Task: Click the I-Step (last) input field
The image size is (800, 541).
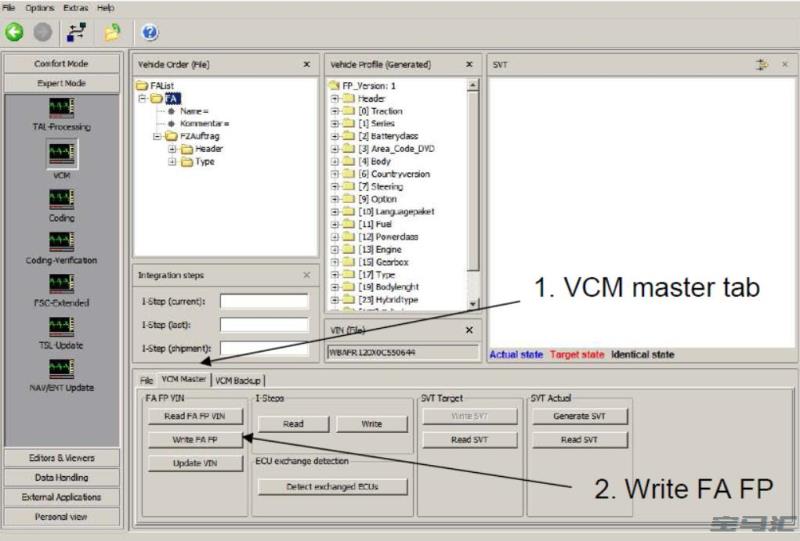Action: coord(264,325)
